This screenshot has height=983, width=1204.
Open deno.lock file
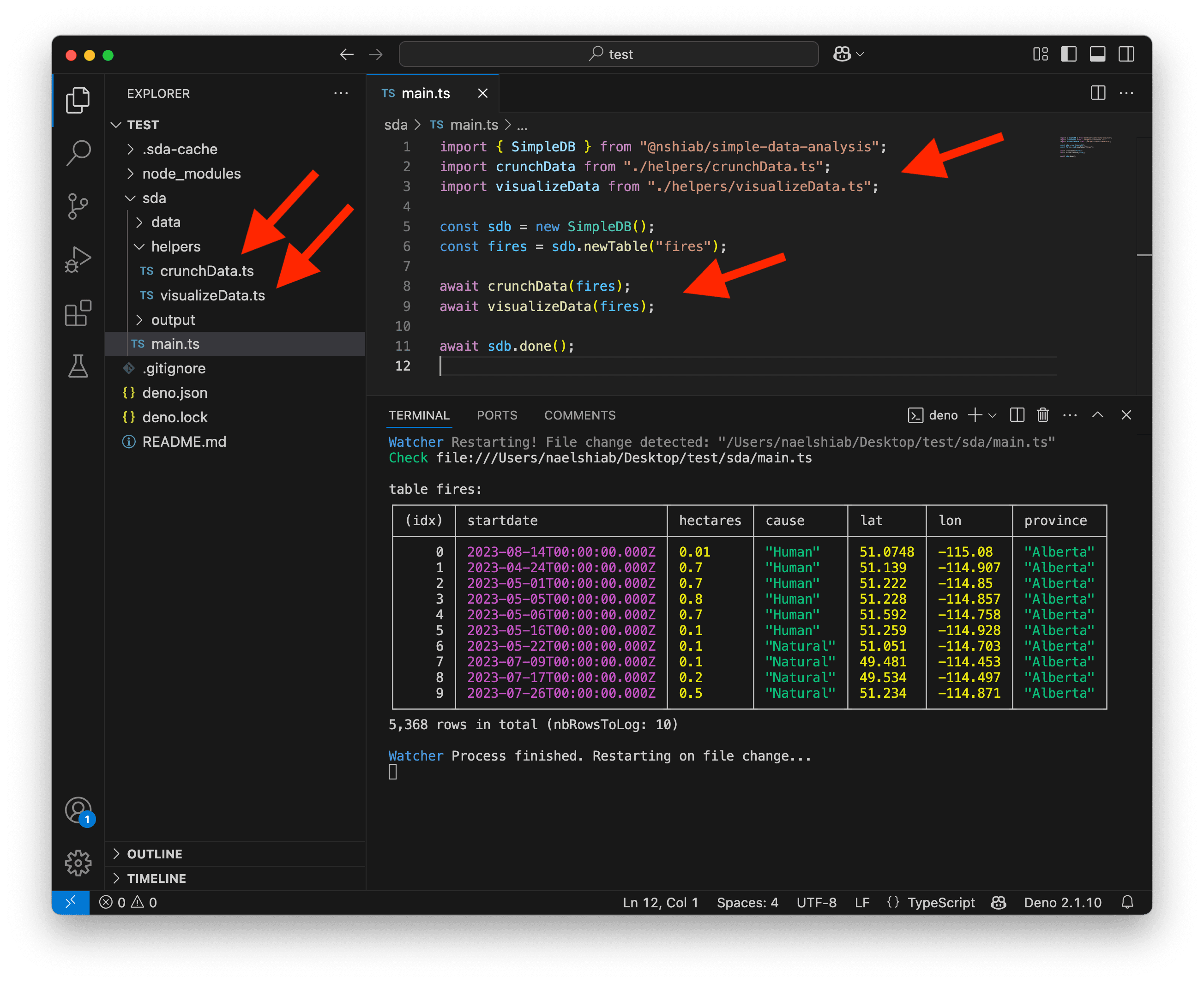coord(235,417)
